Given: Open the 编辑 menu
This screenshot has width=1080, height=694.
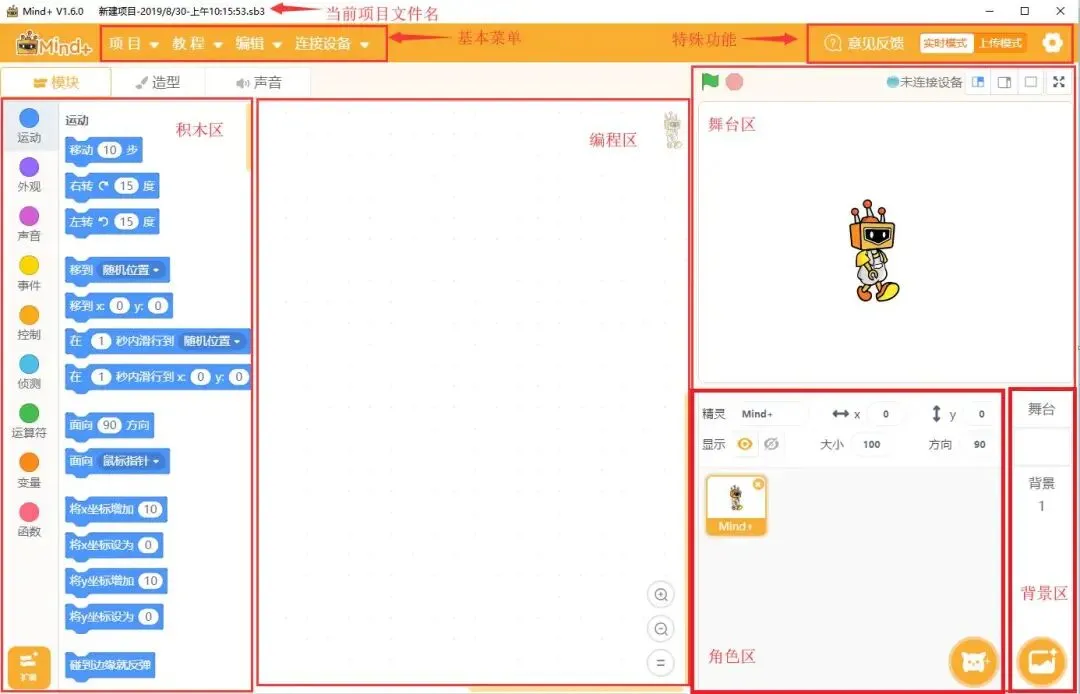Looking at the screenshot, I should (x=258, y=43).
